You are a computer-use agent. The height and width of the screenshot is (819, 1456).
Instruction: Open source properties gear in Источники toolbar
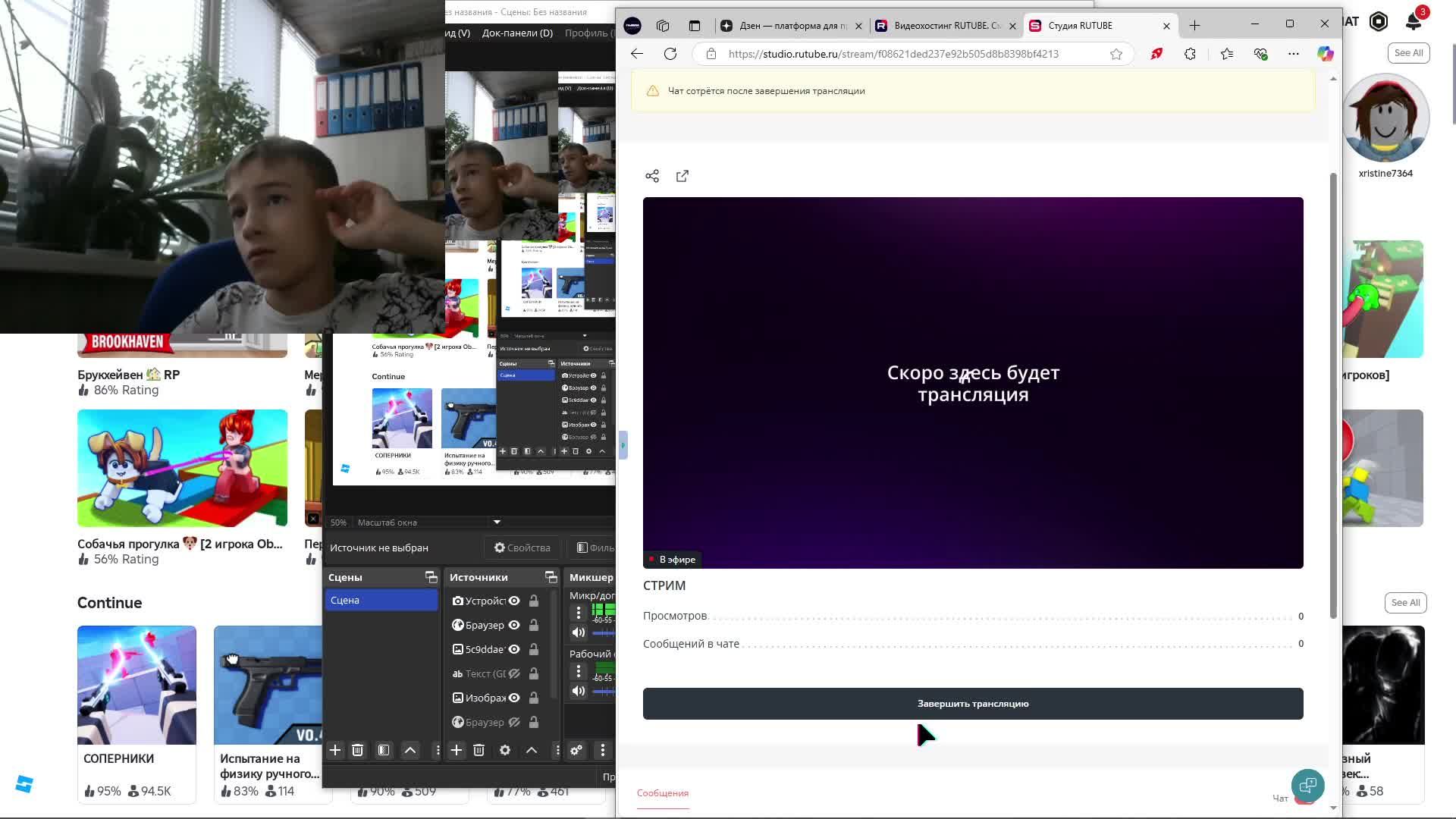tap(505, 750)
